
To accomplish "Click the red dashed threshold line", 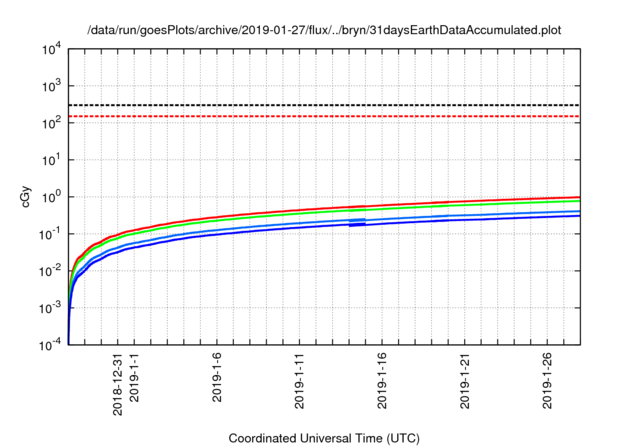I will tap(300, 117).
